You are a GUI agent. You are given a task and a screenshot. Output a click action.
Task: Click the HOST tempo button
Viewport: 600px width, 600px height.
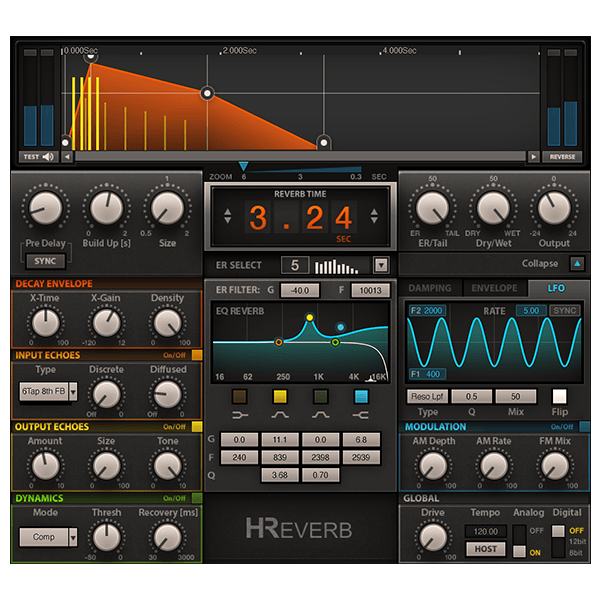click(x=486, y=549)
